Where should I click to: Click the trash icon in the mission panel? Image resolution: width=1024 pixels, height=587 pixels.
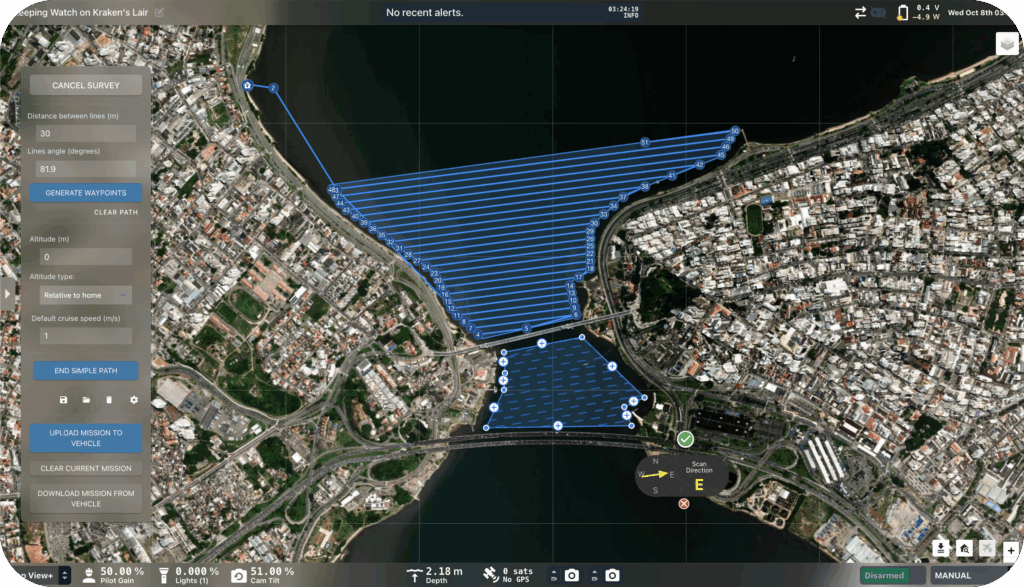point(109,400)
